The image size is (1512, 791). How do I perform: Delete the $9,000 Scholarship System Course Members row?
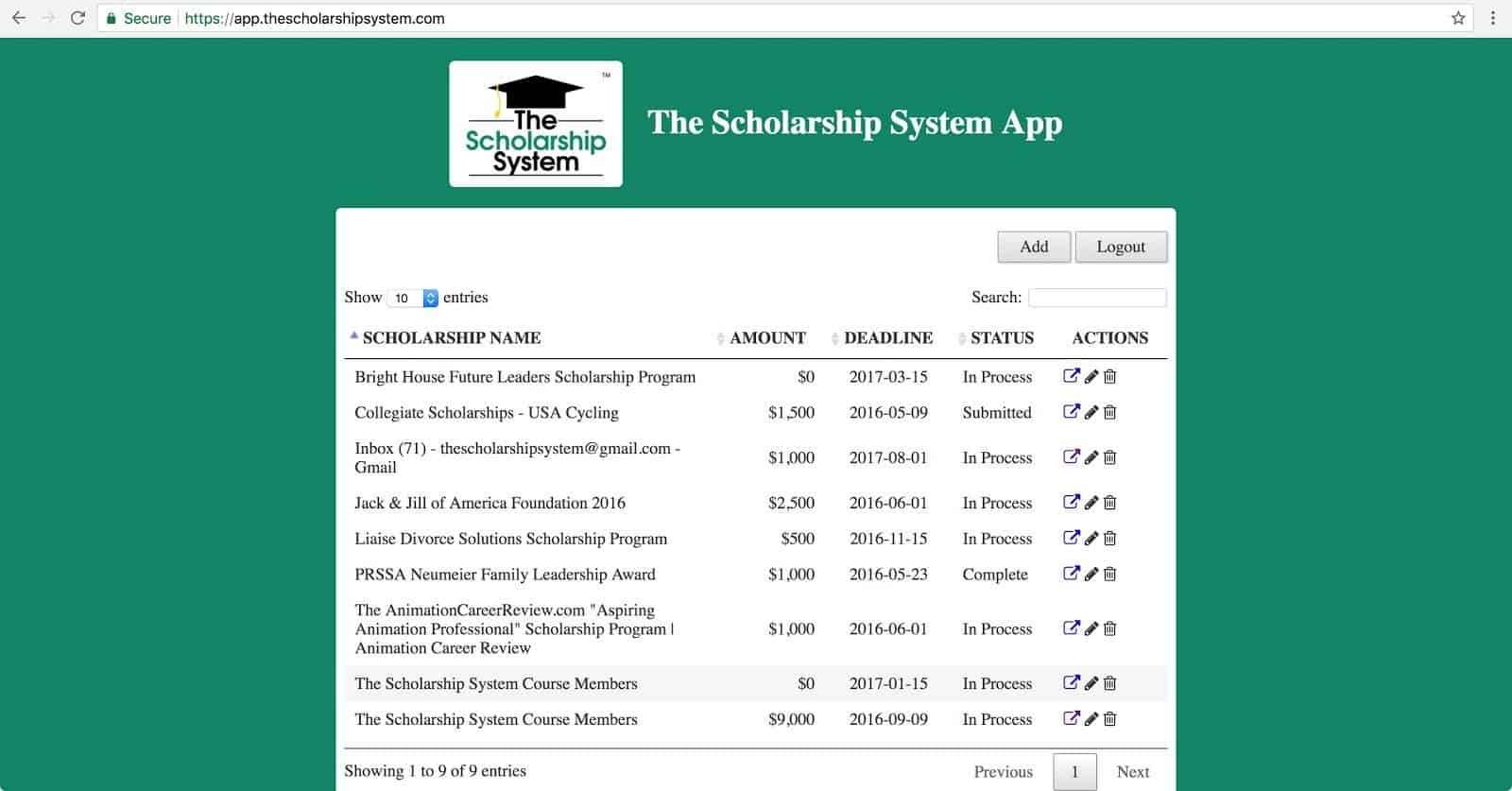(1109, 719)
